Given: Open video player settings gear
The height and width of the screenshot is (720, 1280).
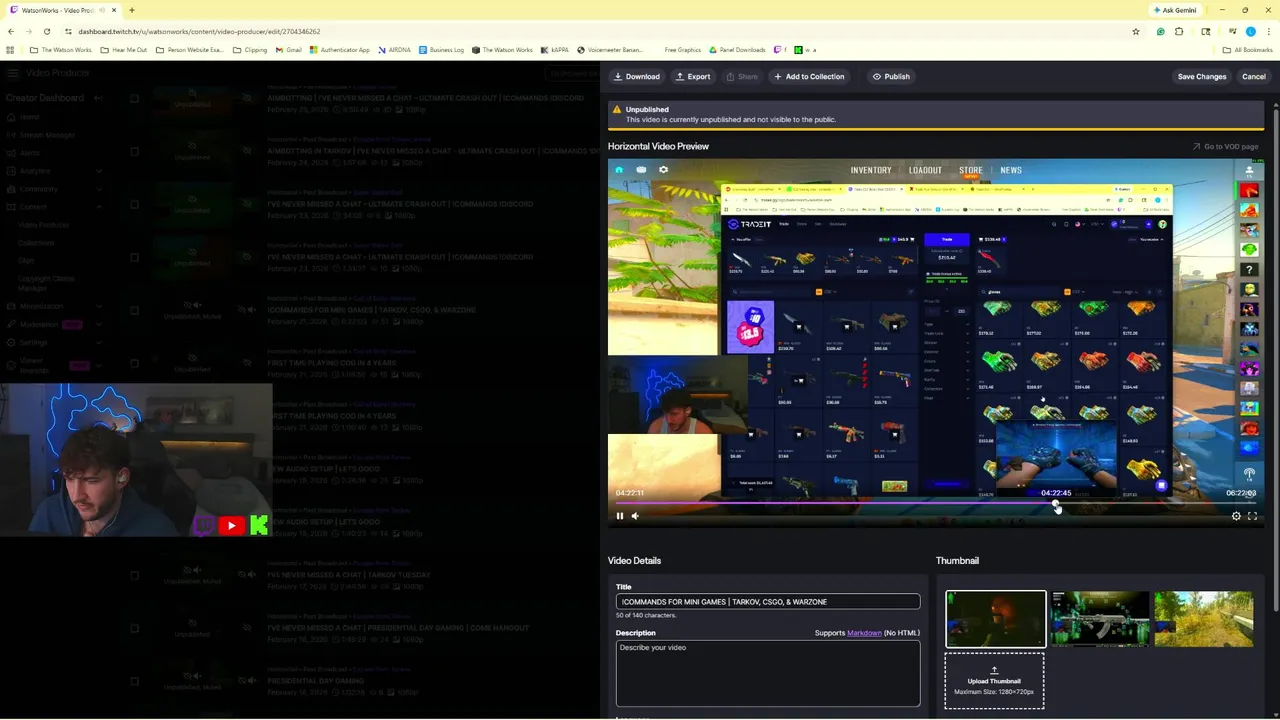Looking at the screenshot, I should click(x=1236, y=516).
